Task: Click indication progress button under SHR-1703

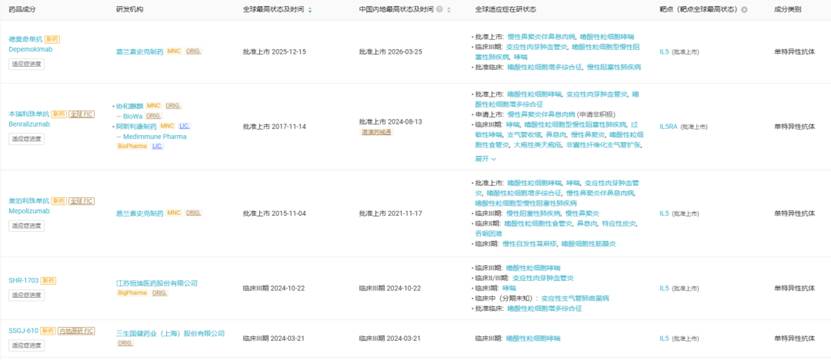Action: point(26,295)
